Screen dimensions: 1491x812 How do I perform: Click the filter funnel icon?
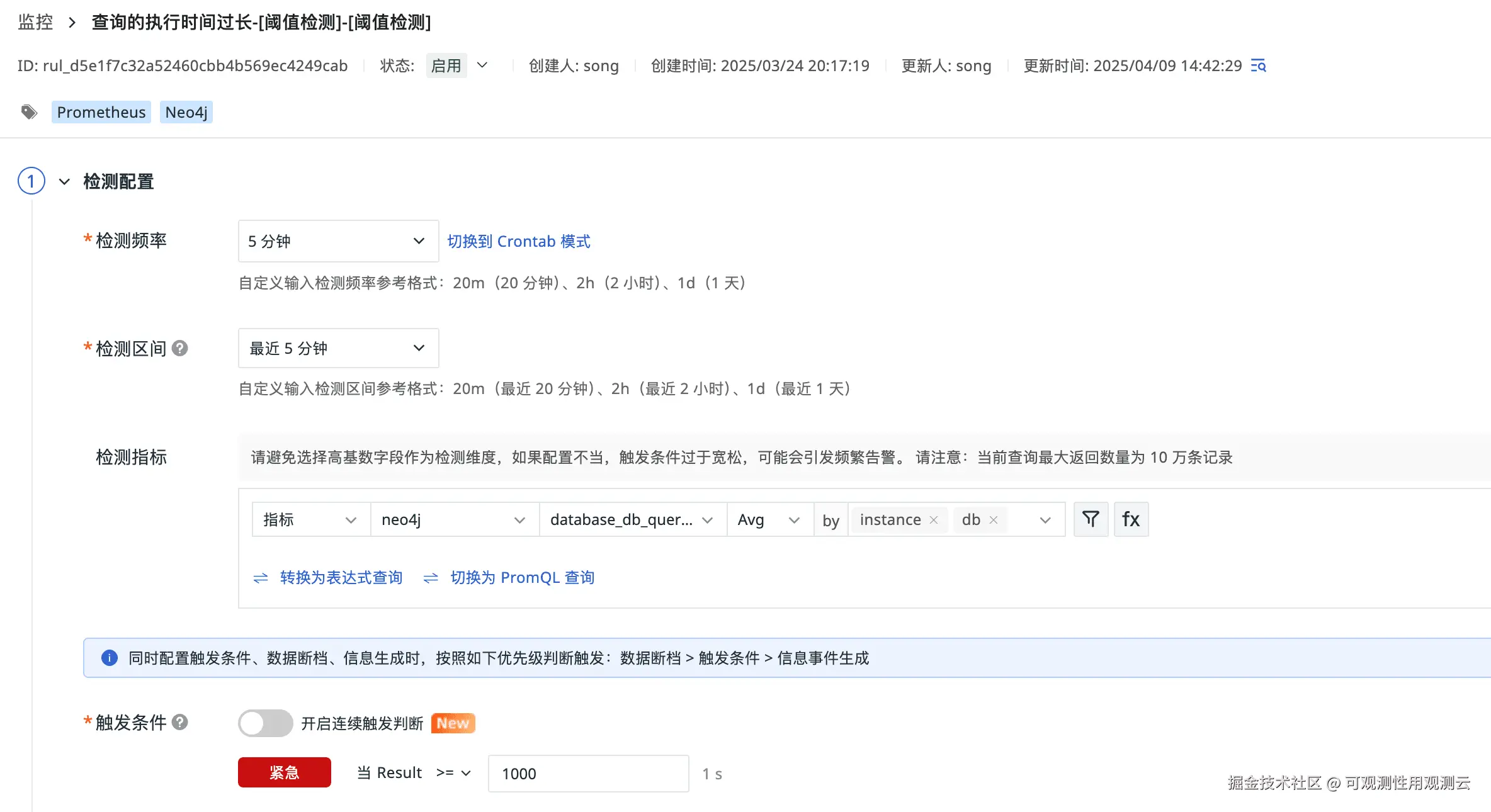tap(1091, 519)
